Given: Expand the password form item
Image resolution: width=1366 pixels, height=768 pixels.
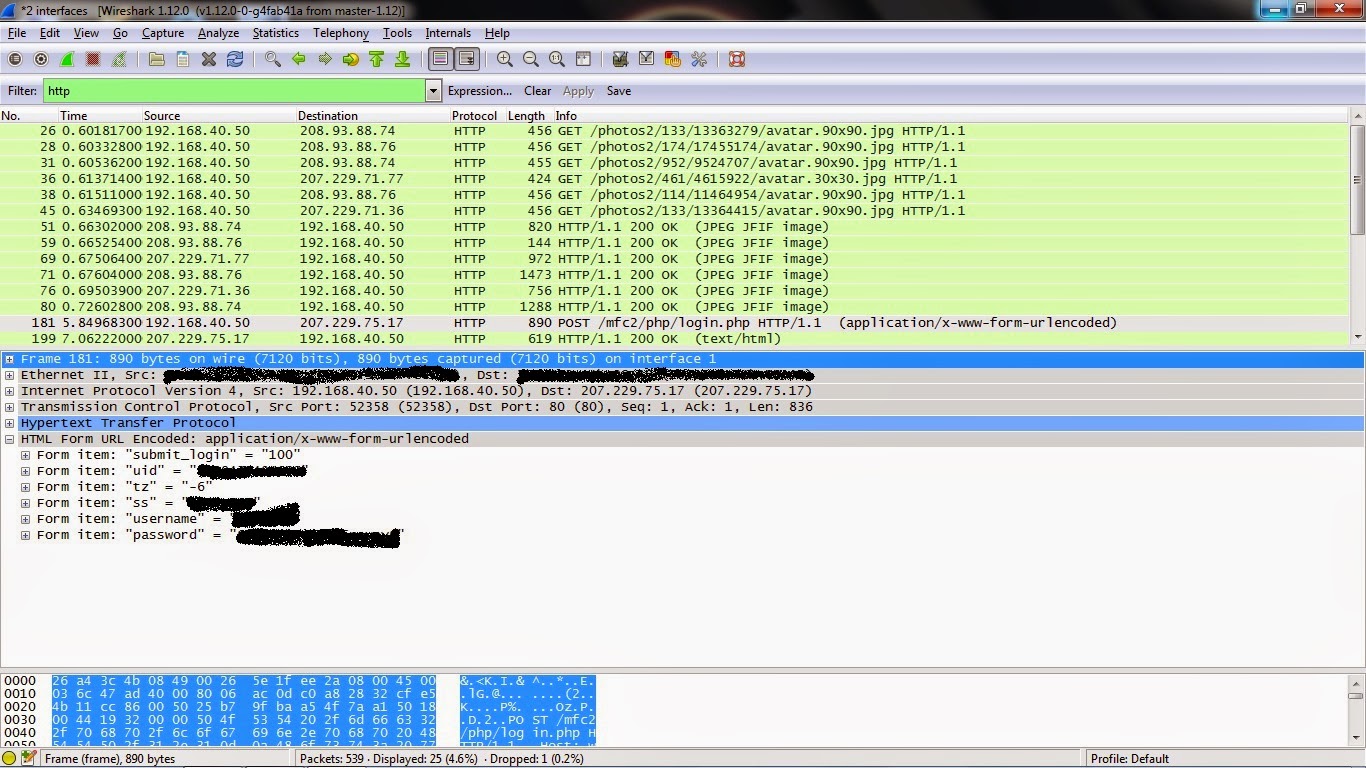Looking at the screenshot, I should click(x=25, y=535).
